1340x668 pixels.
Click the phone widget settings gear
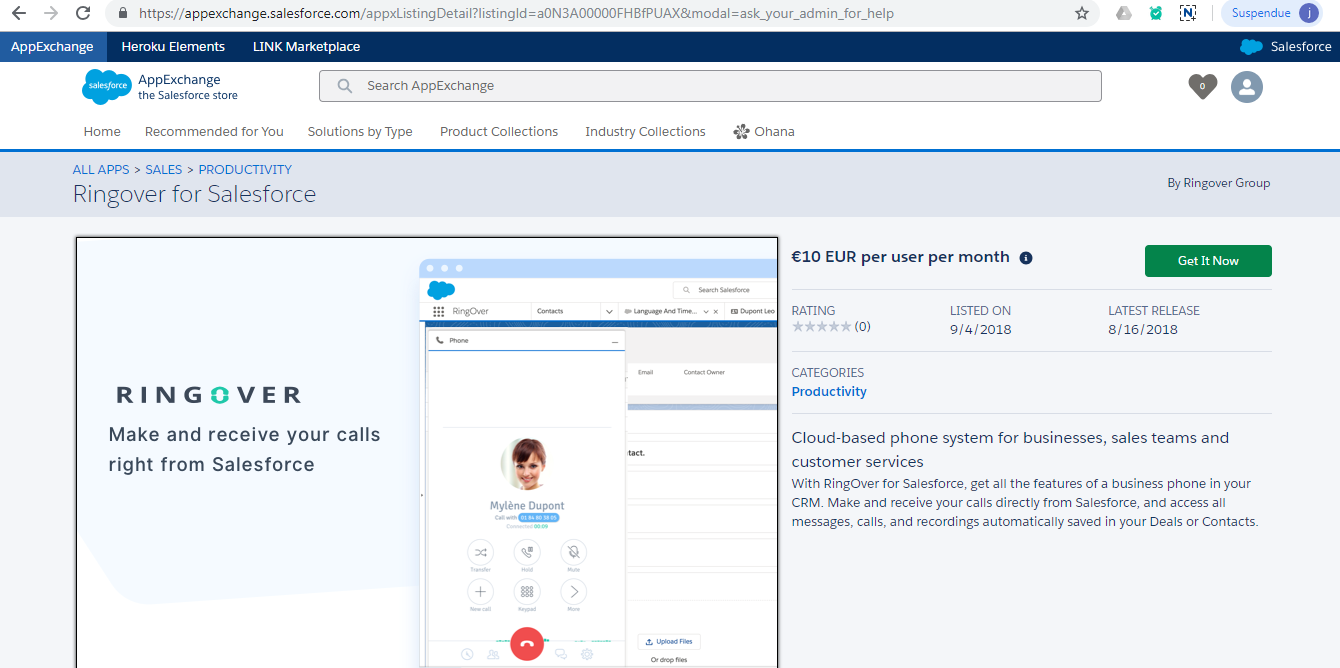[x=587, y=654]
